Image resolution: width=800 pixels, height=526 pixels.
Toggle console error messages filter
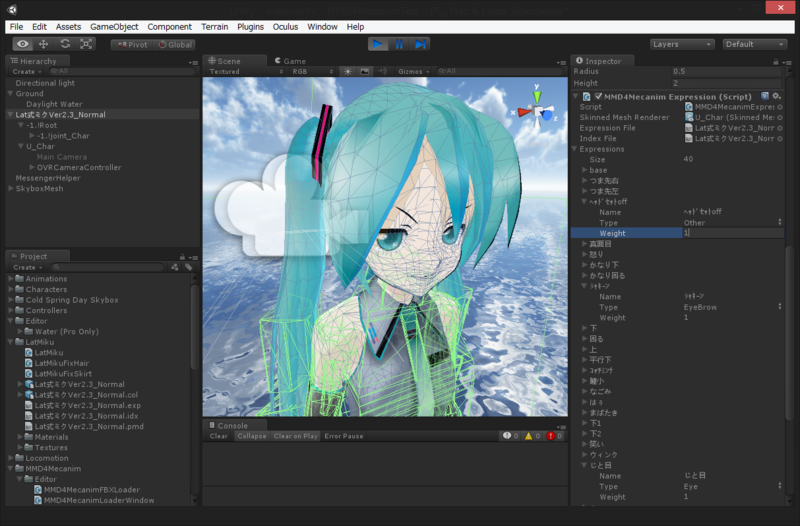coord(554,436)
